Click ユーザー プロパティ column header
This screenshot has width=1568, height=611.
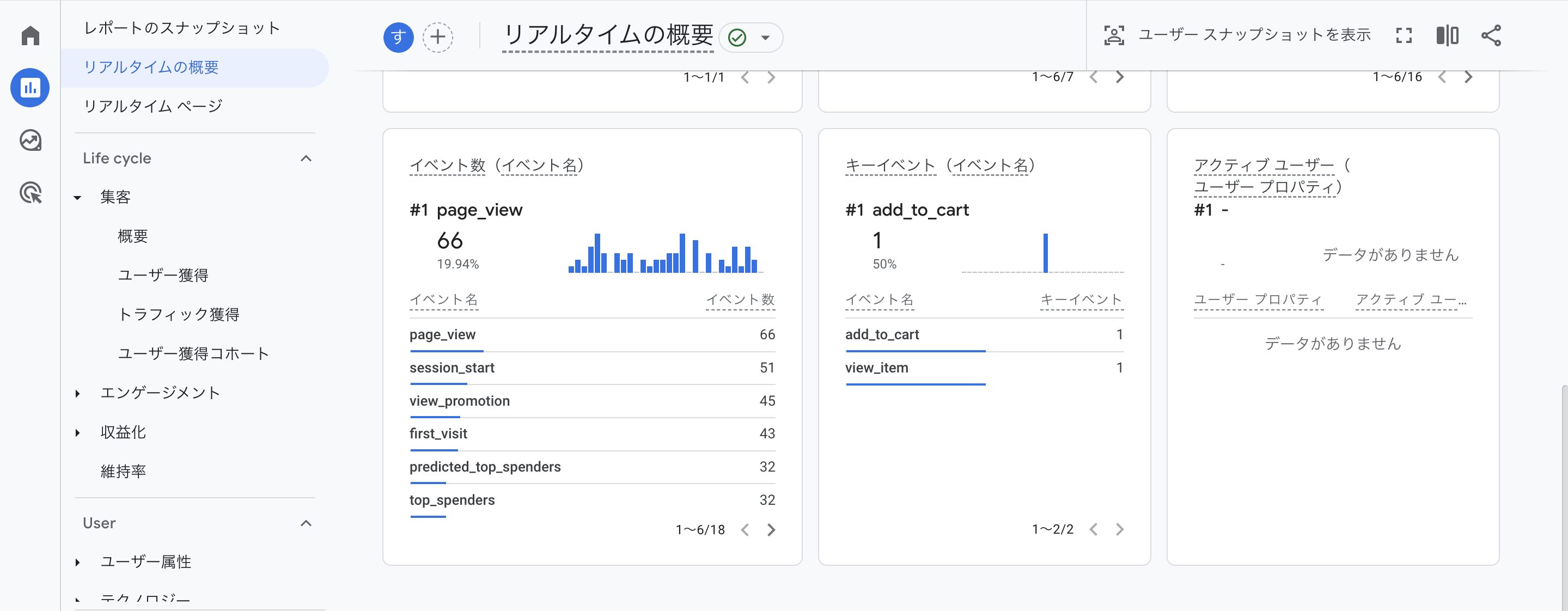click(x=1258, y=300)
